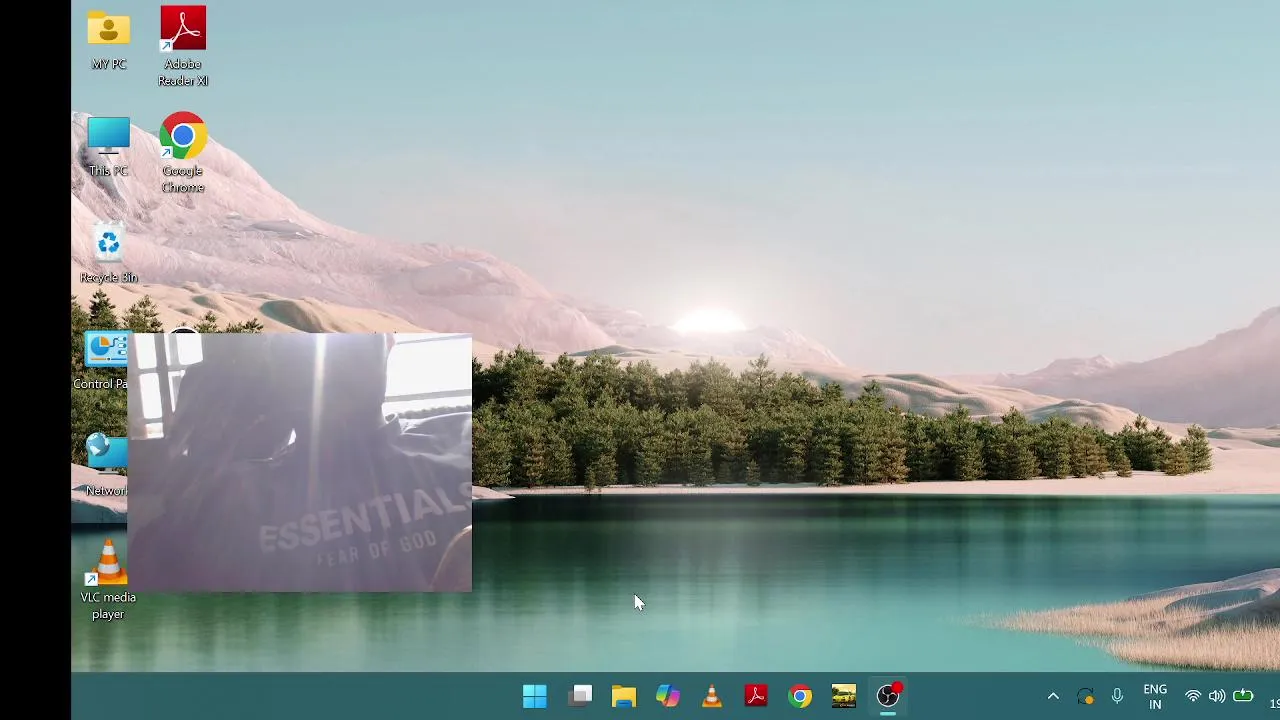Open VLC from the taskbar

[712, 696]
